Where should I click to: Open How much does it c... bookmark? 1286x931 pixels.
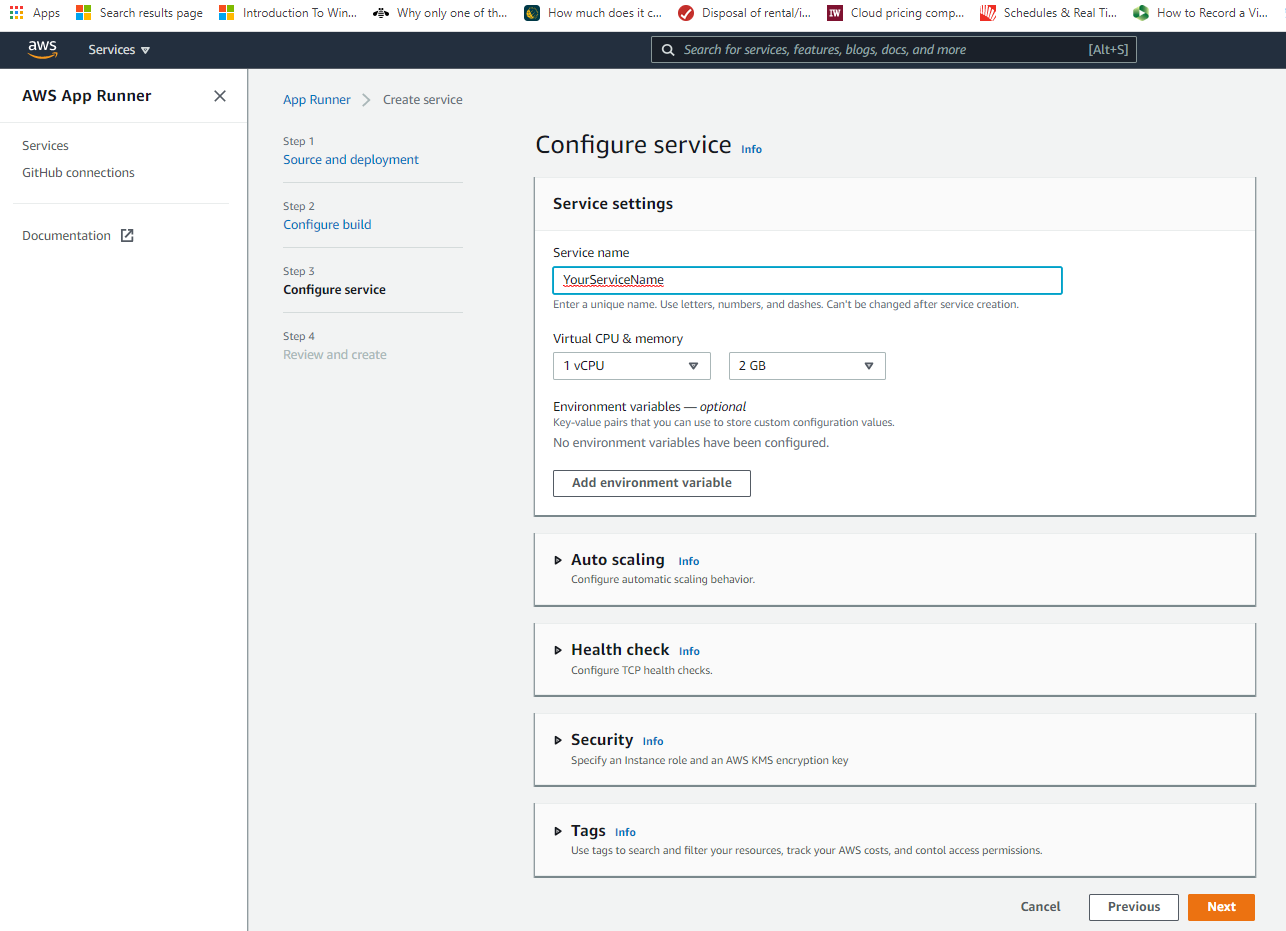pyautogui.click(x=593, y=13)
